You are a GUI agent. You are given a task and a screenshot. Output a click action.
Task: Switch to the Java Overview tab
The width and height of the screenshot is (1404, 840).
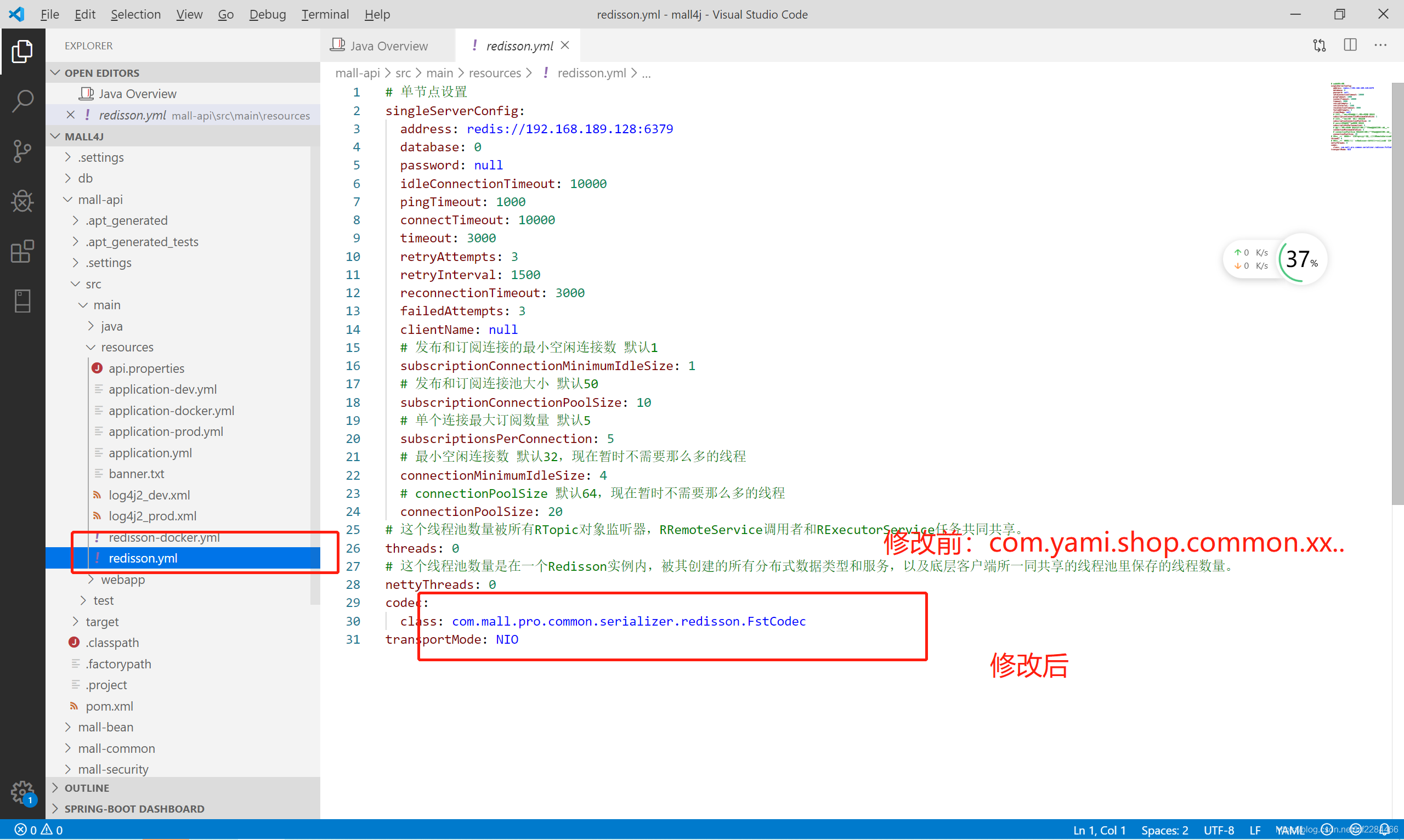pyautogui.click(x=388, y=46)
